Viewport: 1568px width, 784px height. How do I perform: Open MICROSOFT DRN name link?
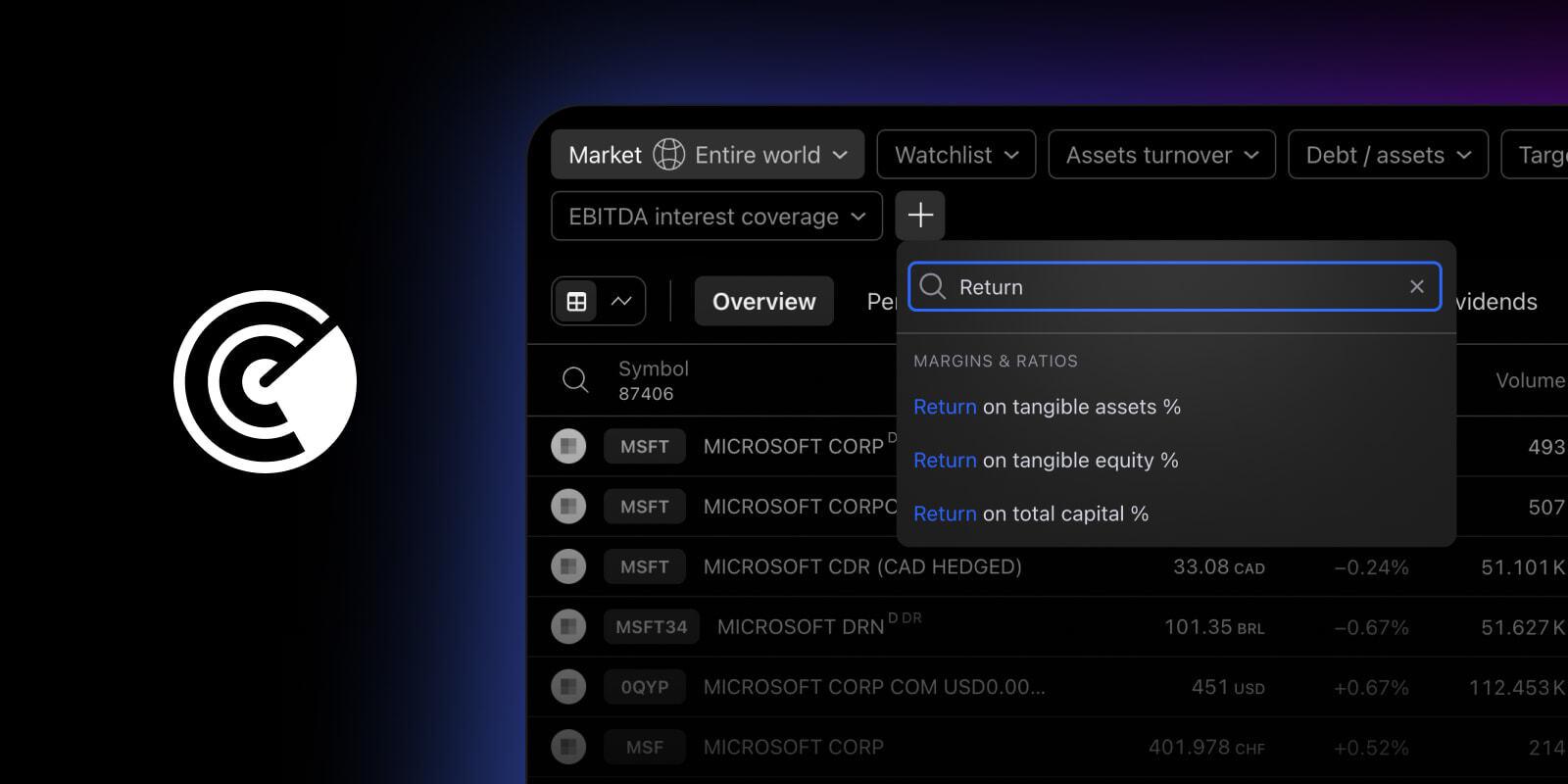[x=801, y=627]
